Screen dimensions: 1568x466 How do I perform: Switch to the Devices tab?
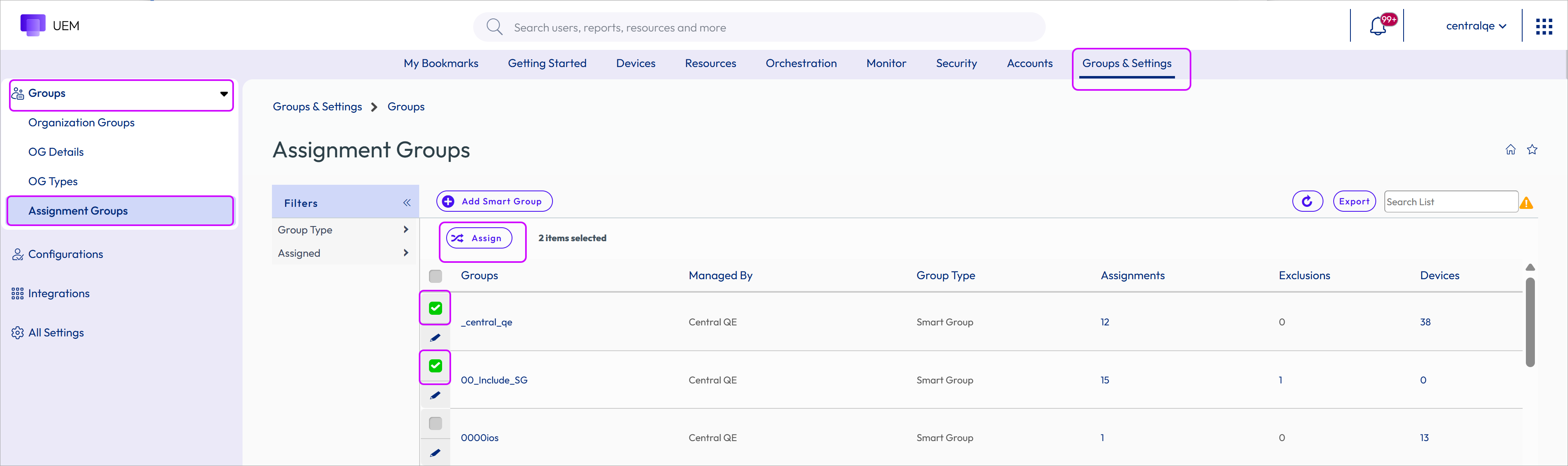click(636, 63)
